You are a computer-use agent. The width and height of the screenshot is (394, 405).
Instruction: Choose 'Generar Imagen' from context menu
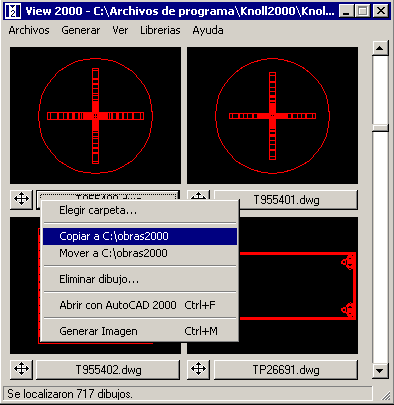[x=140, y=331]
